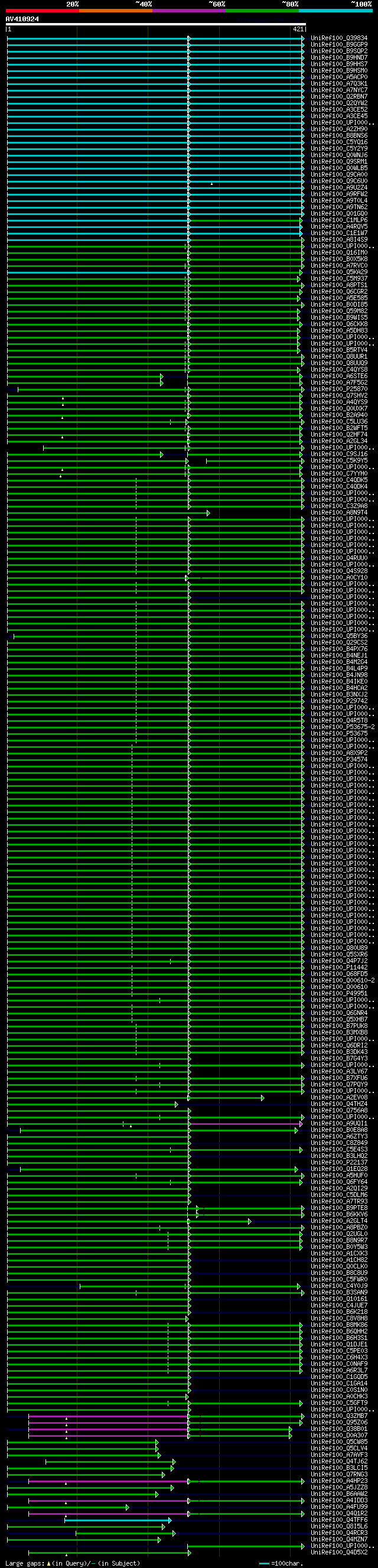
Task: Select label UniRef100_C1MLP6
Action: [x=339, y=220]
